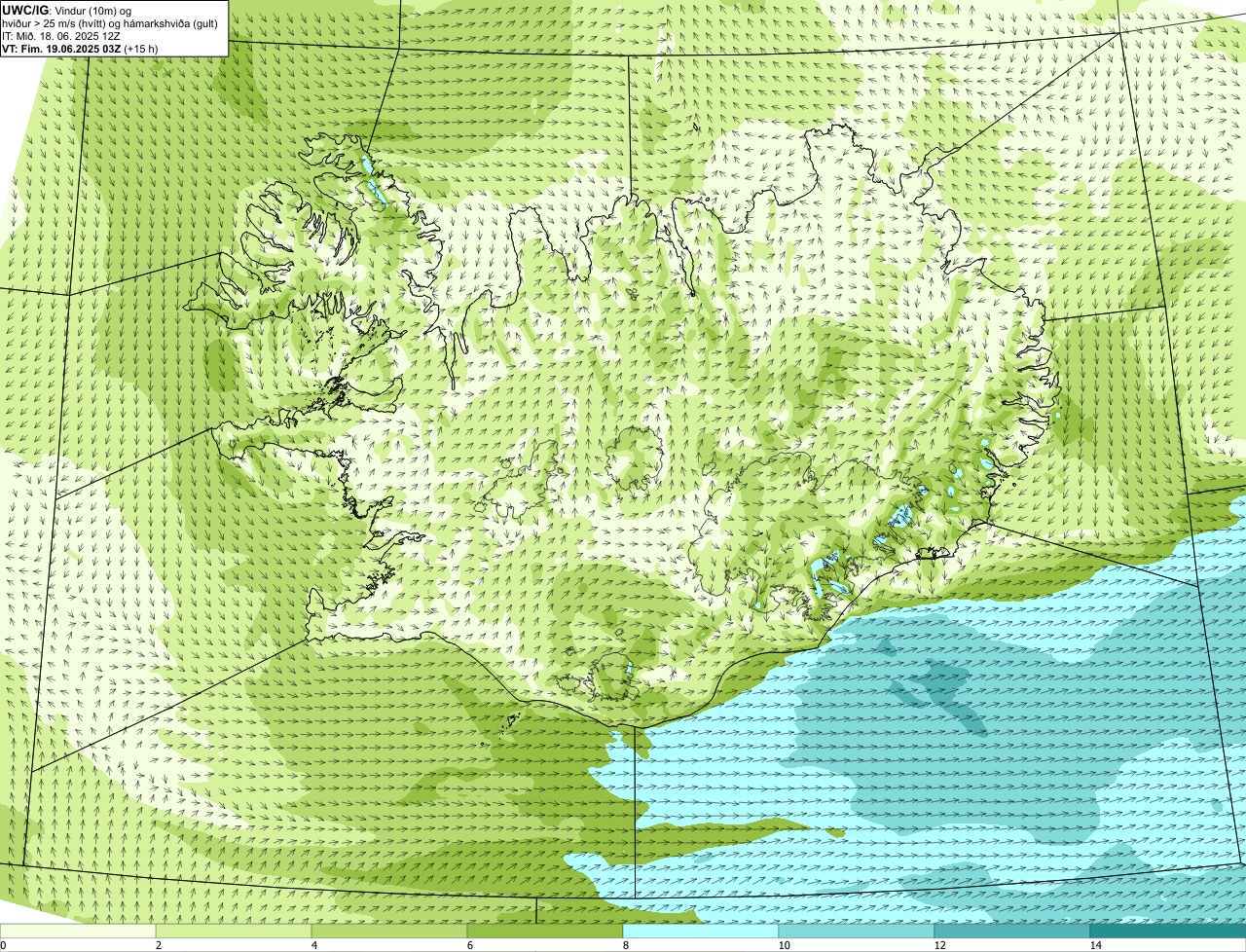Click the 2–4 m/s light green legend segment
Screen dimensions: 1246x952
coord(234,931)
